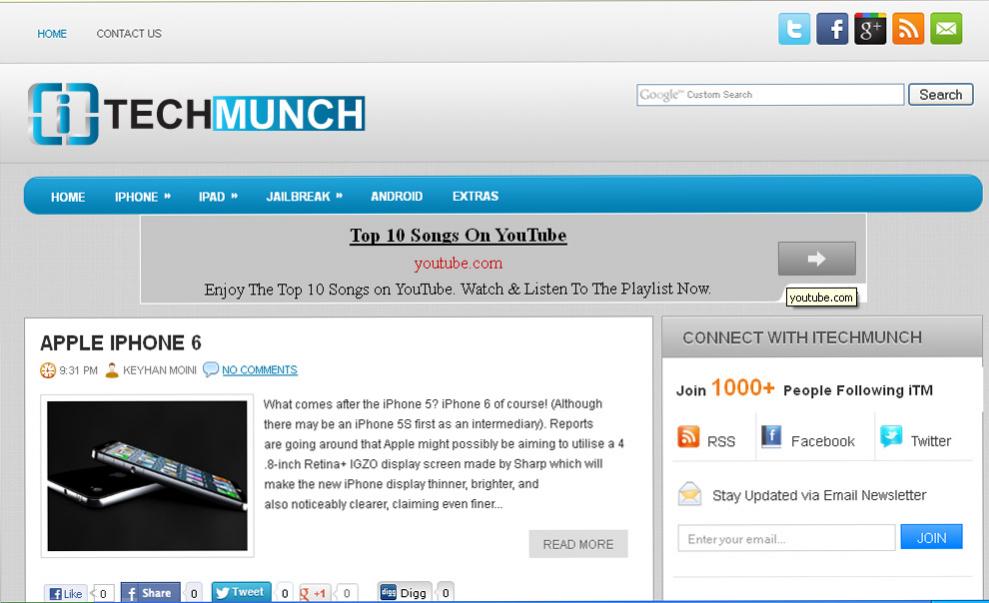The width and height of the screenshot is (989, 603).
Task: Expand the JAILBREAK nav dropdown
Action: 304,197
